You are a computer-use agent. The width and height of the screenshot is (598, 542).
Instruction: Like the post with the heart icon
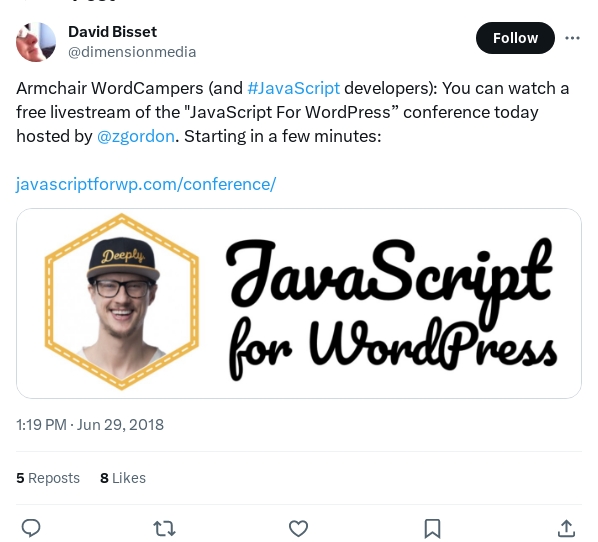click(x=298, y=529)
